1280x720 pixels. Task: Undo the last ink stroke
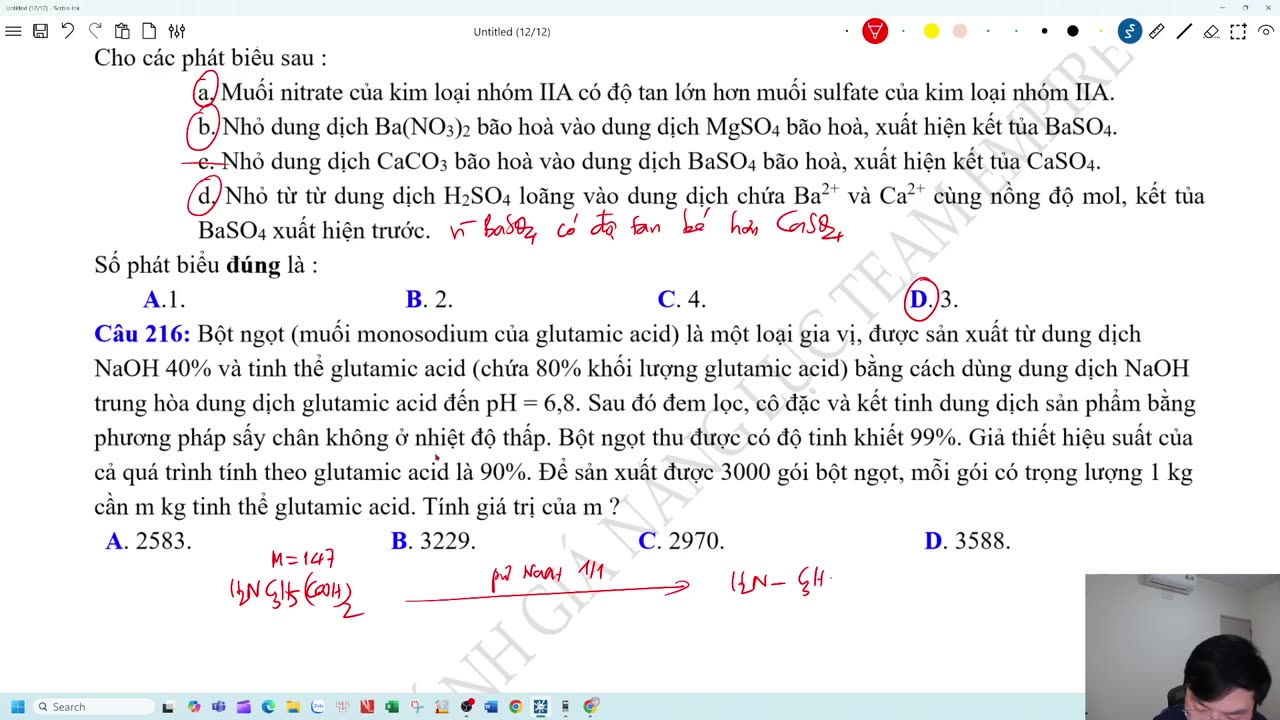click(x=67, y=31)
